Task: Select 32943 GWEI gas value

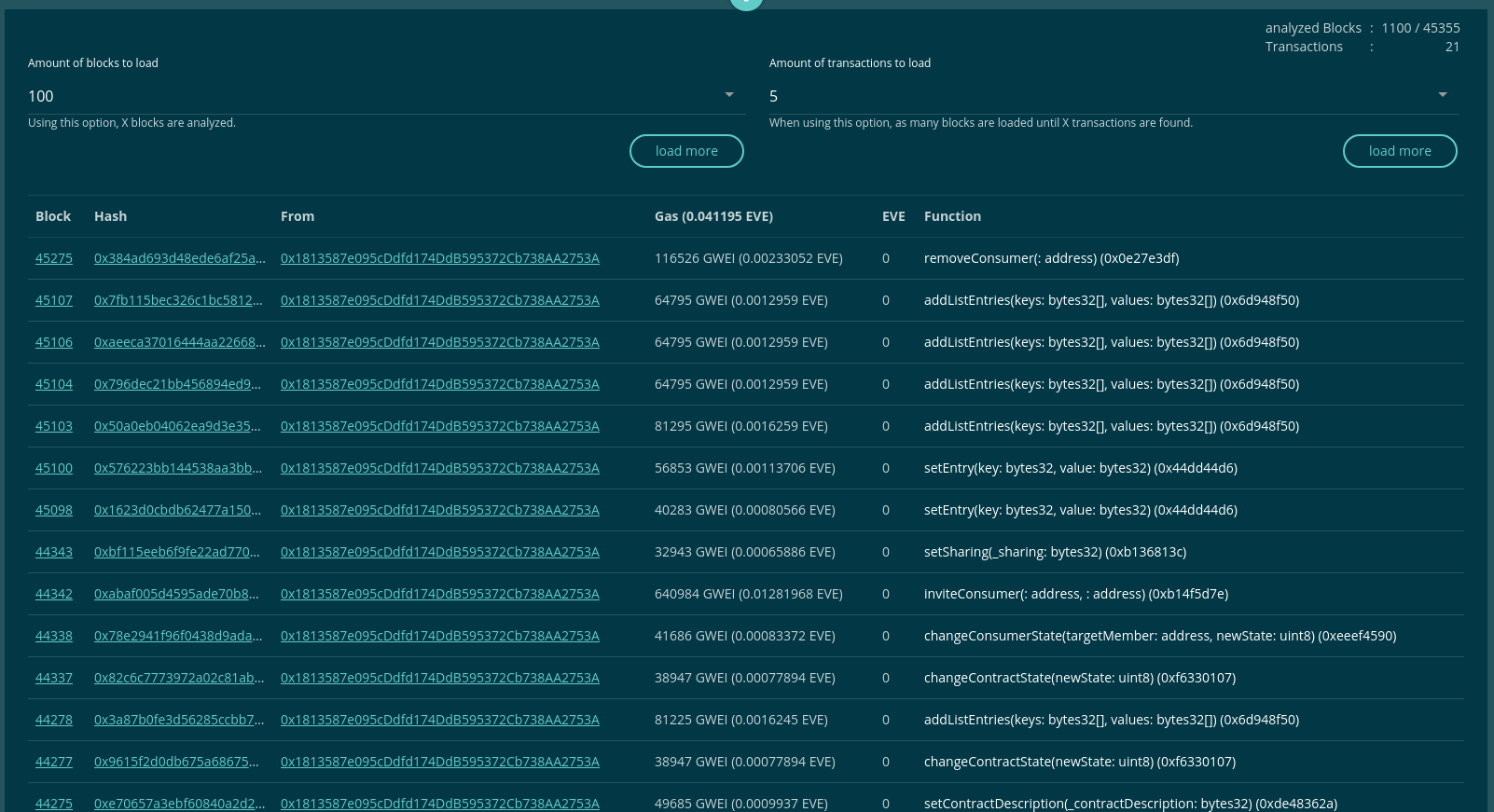Action: tap(745, 552)
